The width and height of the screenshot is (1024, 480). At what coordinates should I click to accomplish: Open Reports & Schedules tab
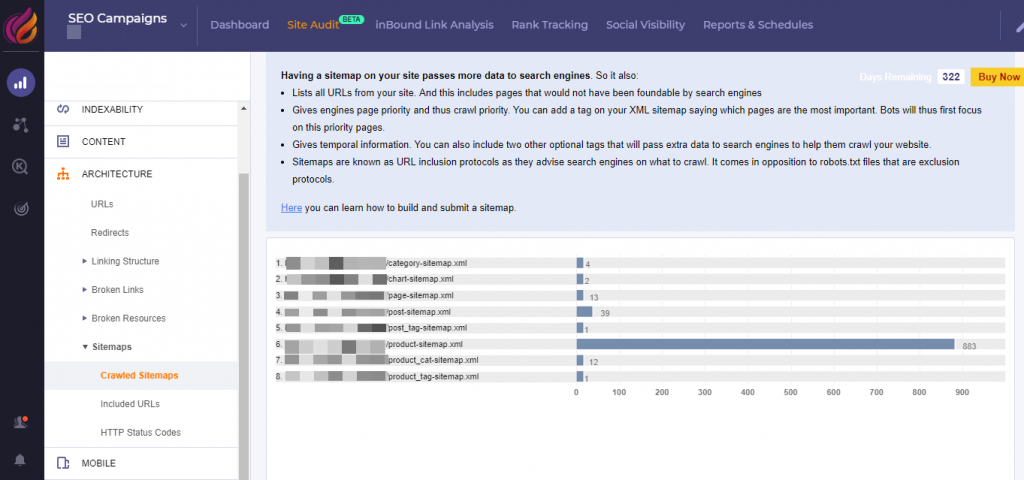click(758, 25)
